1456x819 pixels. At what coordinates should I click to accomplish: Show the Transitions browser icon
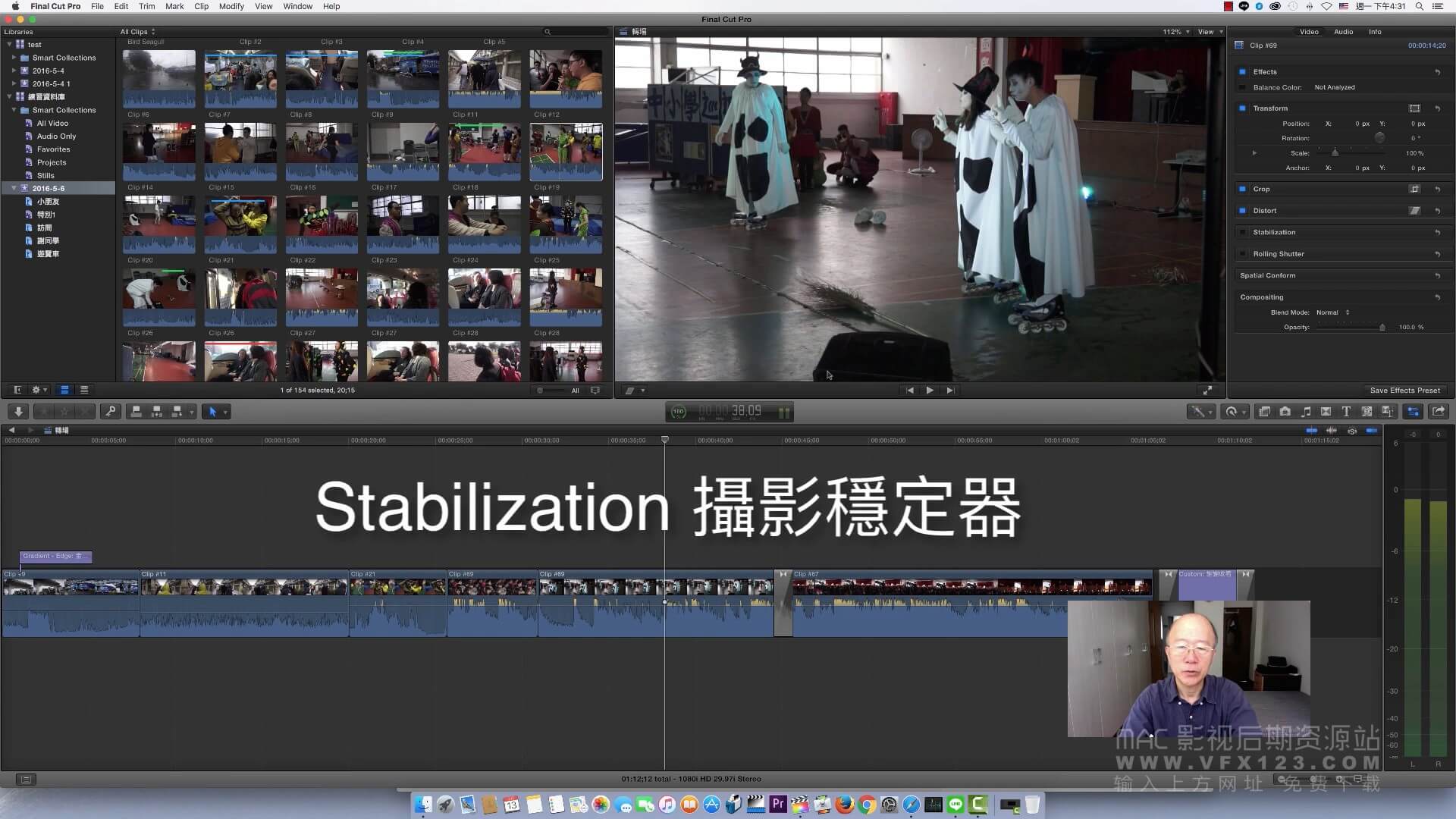click(1326, 412)
